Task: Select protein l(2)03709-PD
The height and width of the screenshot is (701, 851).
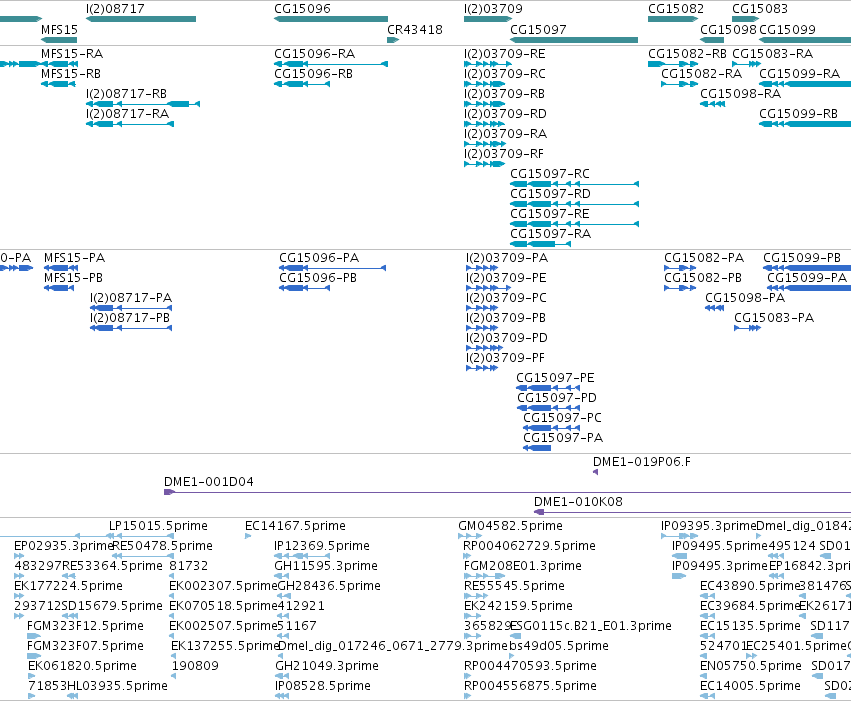Action: (x=485, y=348)
